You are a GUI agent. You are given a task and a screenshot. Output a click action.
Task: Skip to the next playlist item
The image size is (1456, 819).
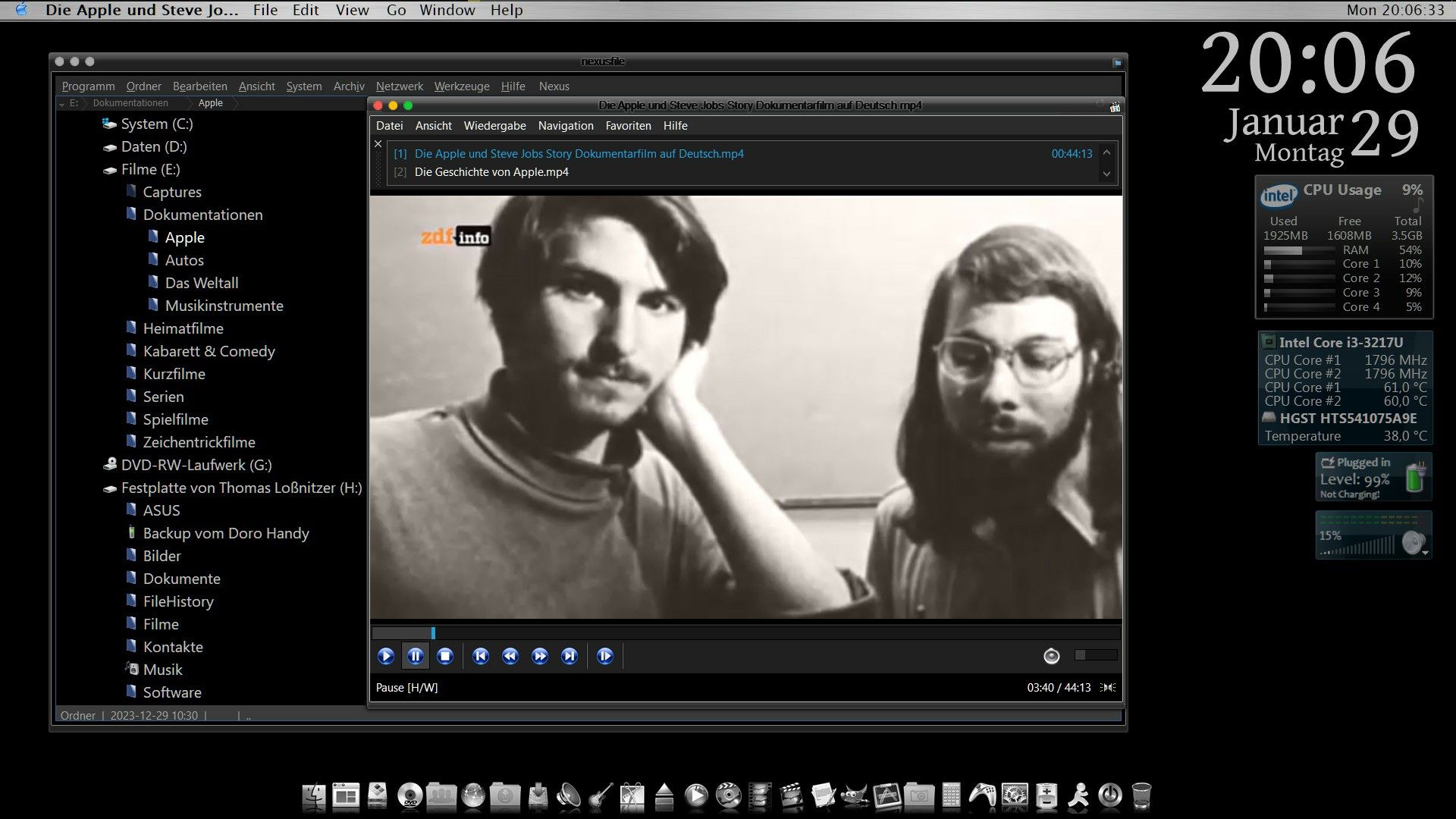pyautogui.click(x=570, y=656)
